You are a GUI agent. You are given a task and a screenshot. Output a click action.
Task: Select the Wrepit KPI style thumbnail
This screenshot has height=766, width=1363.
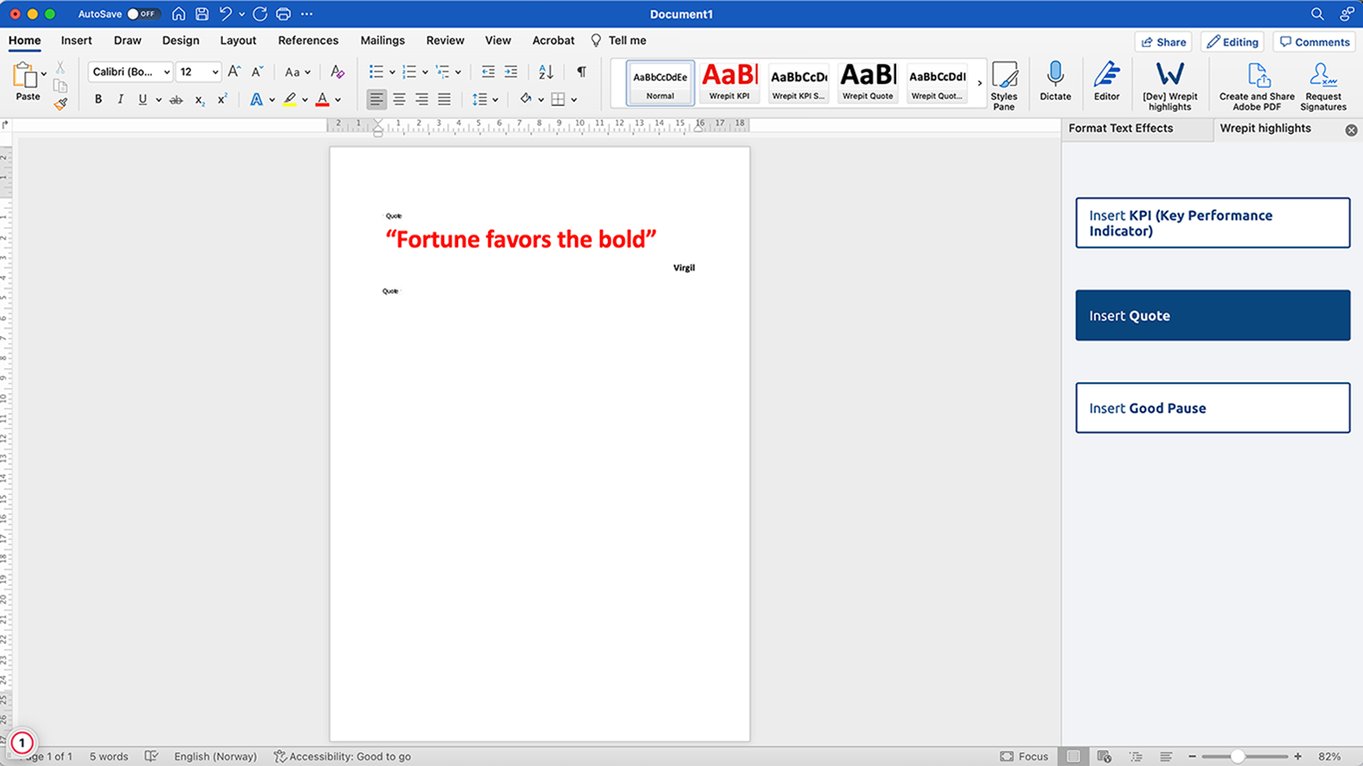tap(729, 82)
